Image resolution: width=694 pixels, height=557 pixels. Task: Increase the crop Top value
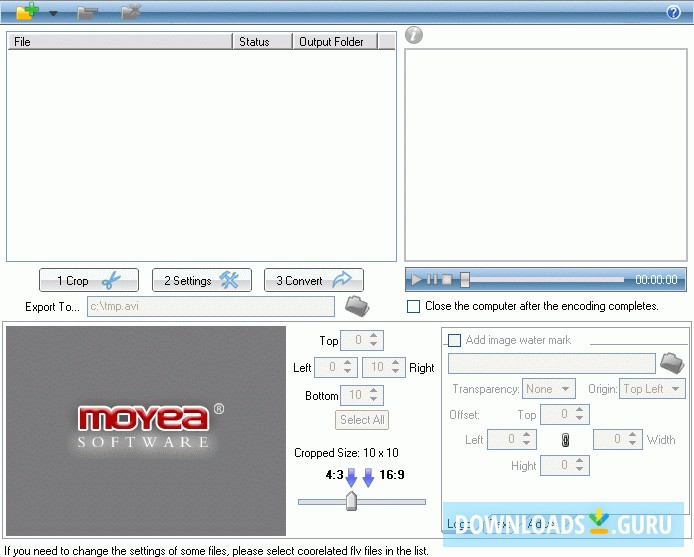pos(374,336)
